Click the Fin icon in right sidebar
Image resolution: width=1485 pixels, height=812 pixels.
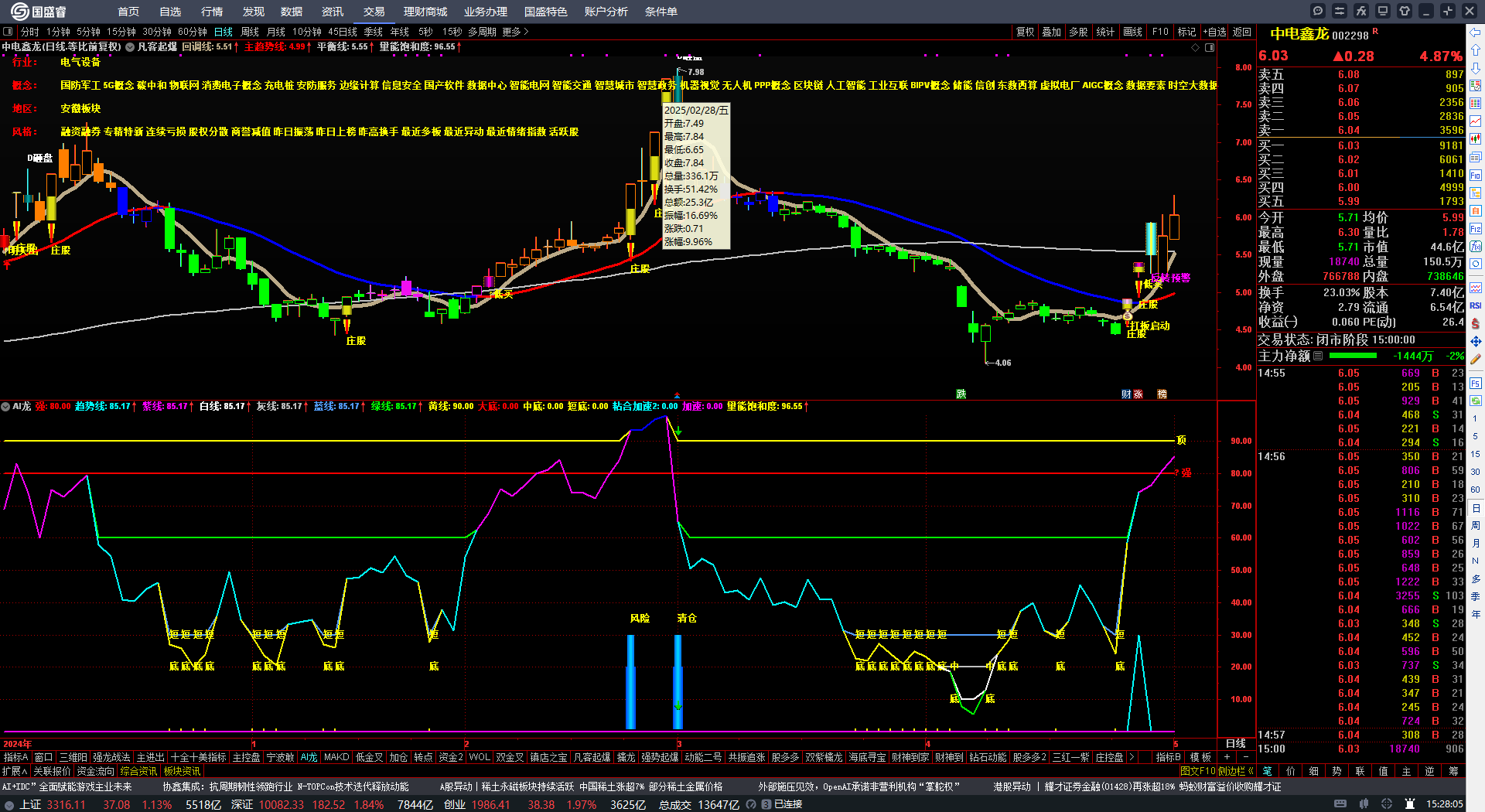point(1476,175)
